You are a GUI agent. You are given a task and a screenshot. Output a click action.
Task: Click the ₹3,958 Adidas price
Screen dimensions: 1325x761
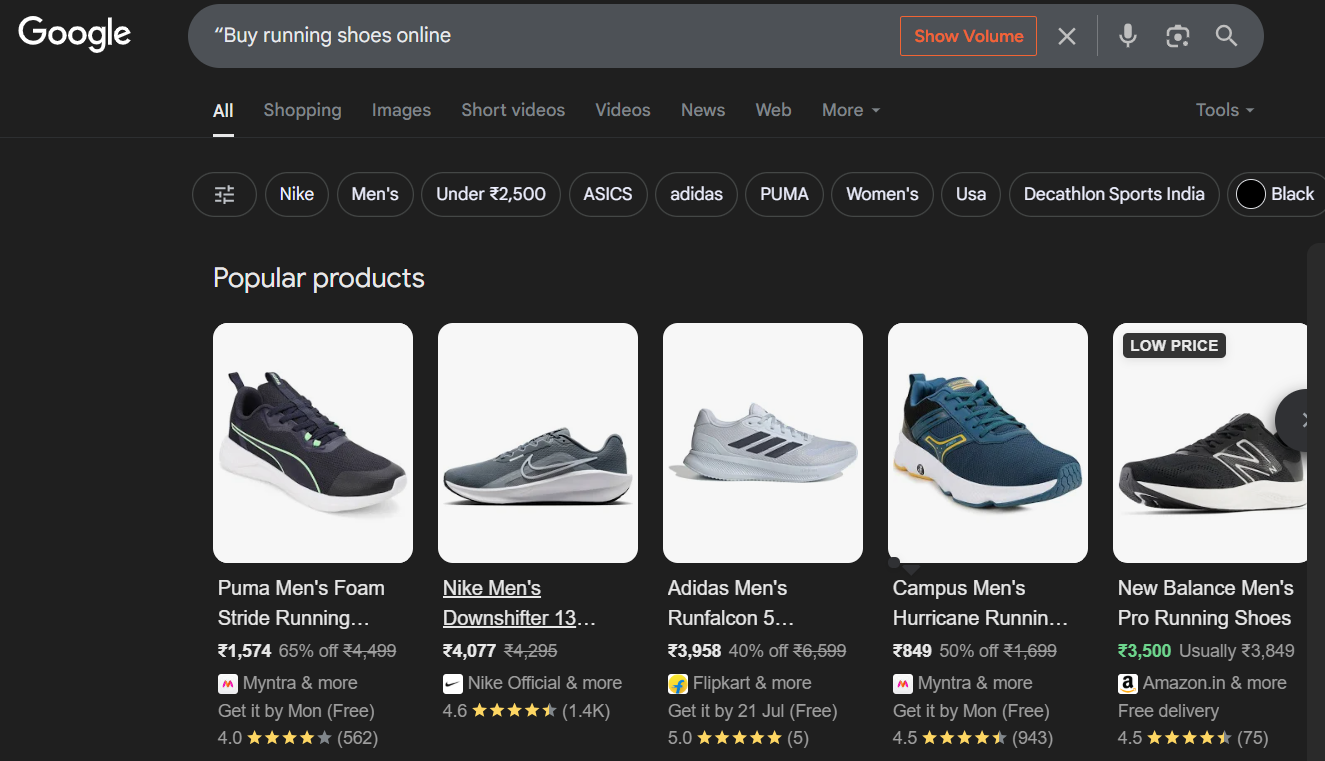(695, 651)
